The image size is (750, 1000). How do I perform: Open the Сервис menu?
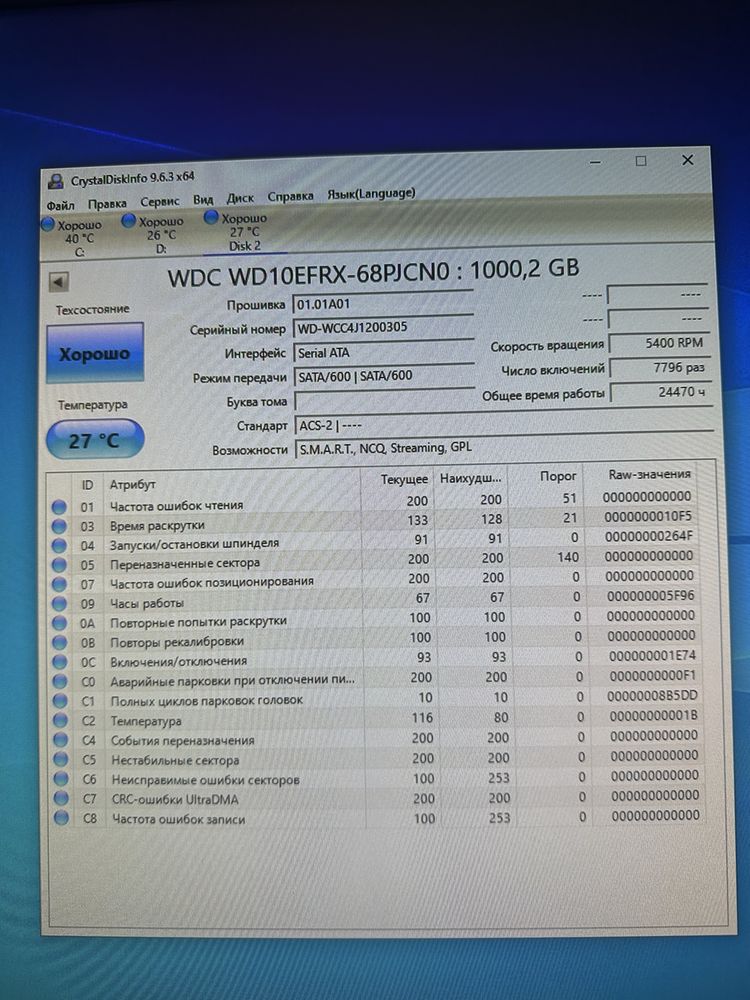(x=159, y=202)
